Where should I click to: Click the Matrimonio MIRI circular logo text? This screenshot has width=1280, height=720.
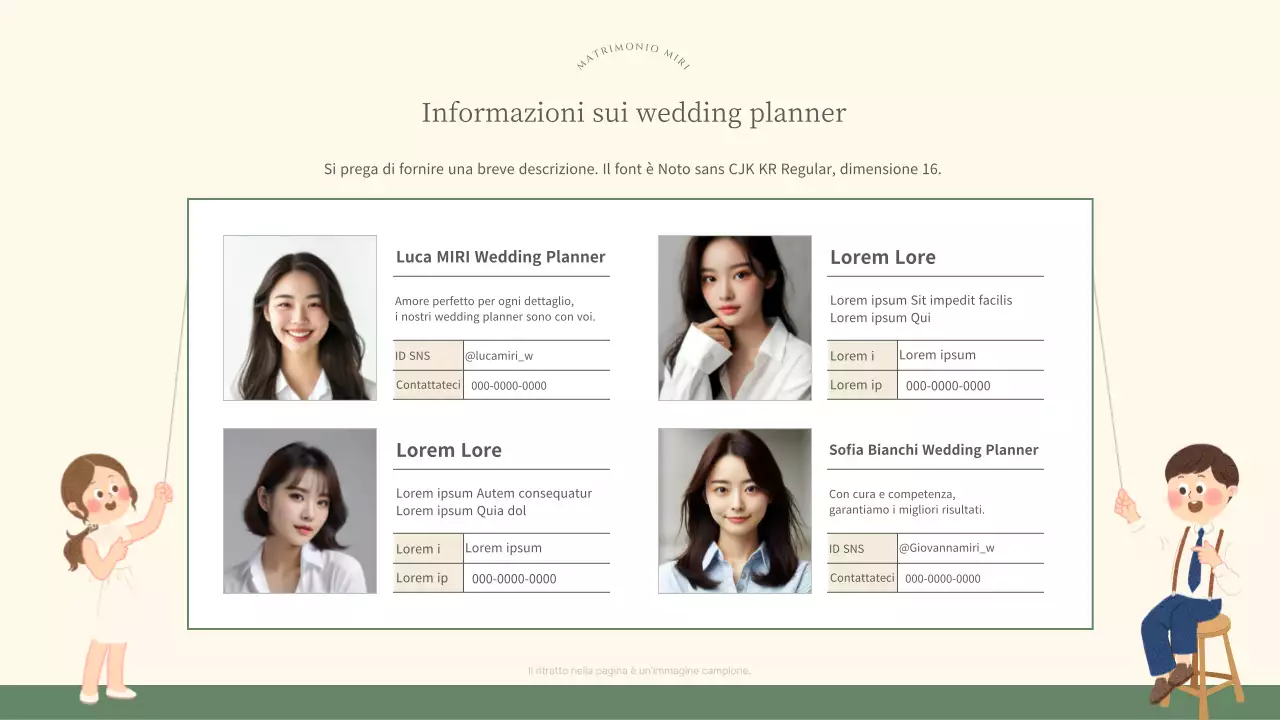click(x=634, y=55)
